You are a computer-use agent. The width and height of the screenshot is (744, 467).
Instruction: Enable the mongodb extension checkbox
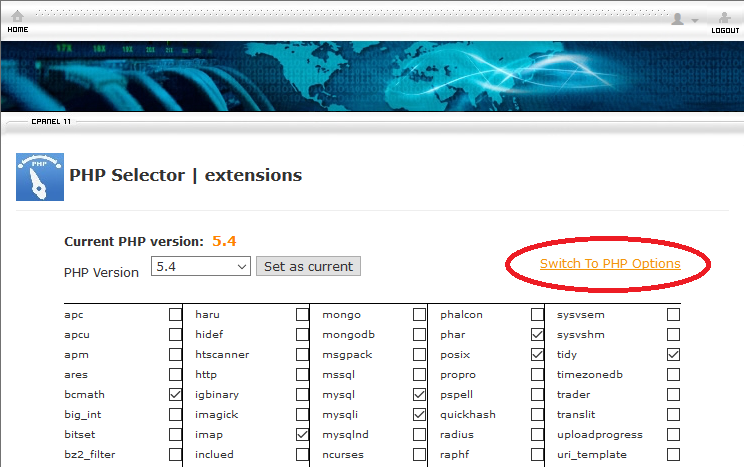(419, 335)
